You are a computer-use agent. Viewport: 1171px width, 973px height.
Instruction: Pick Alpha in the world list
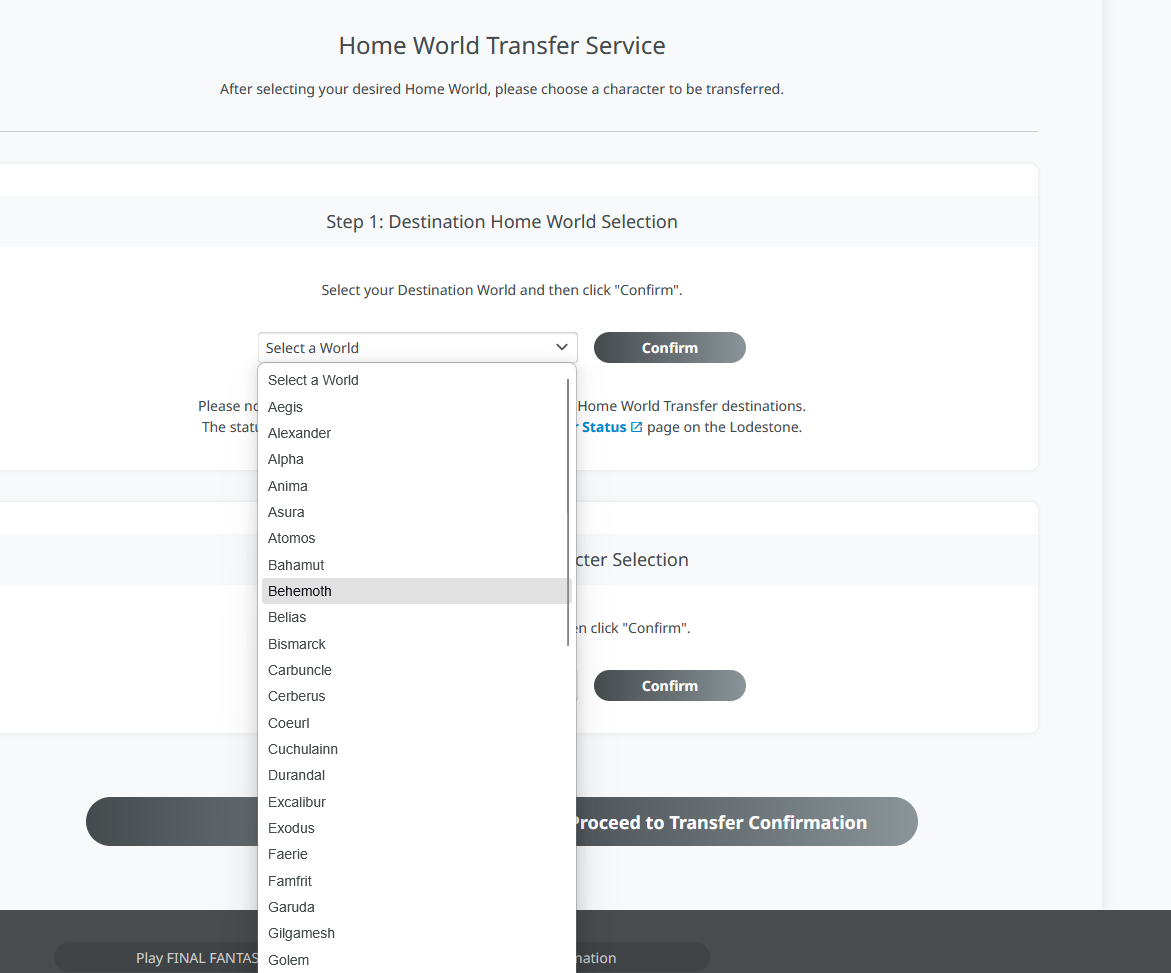416,459
